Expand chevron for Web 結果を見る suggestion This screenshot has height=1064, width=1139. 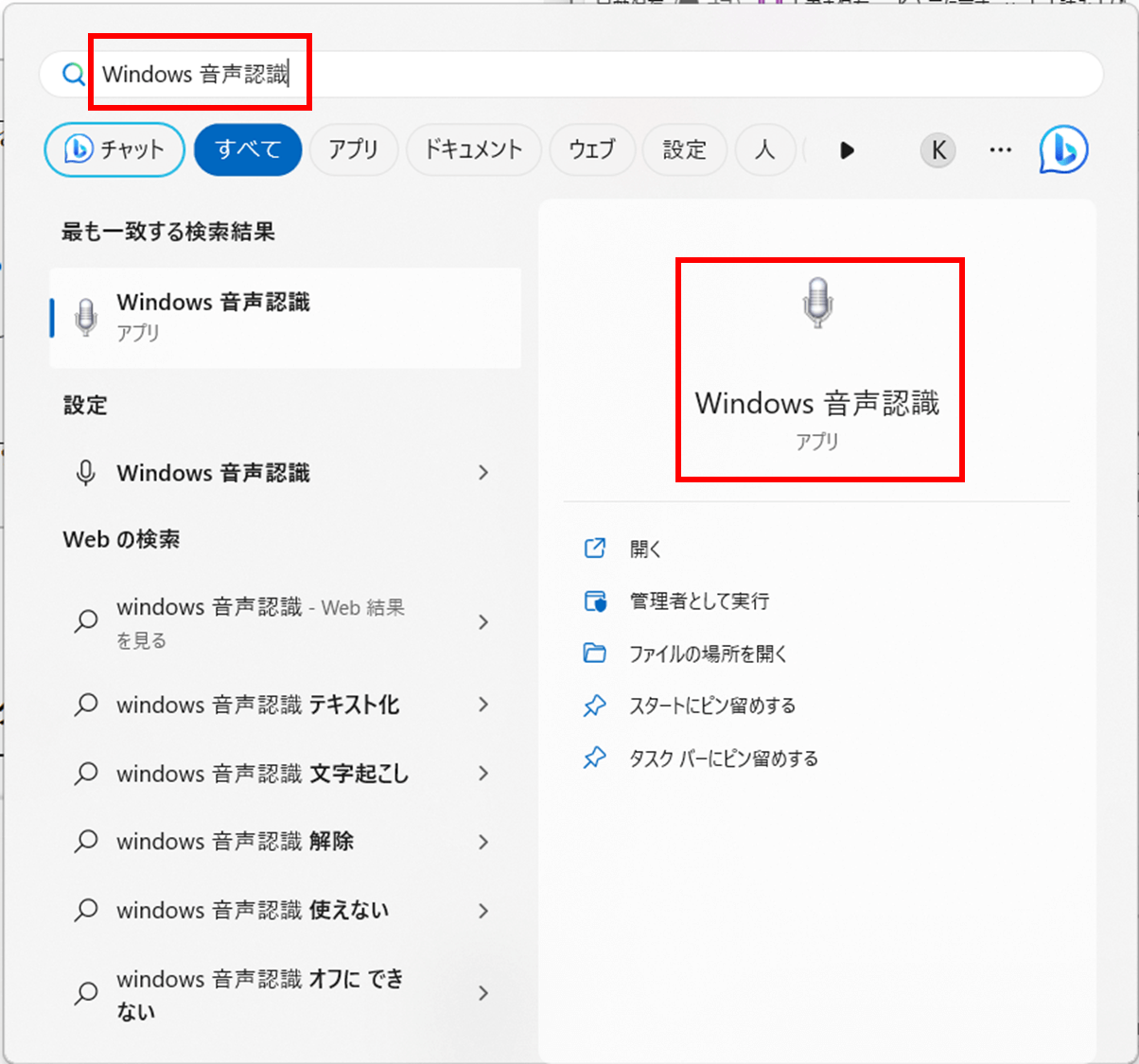[483, 621]
